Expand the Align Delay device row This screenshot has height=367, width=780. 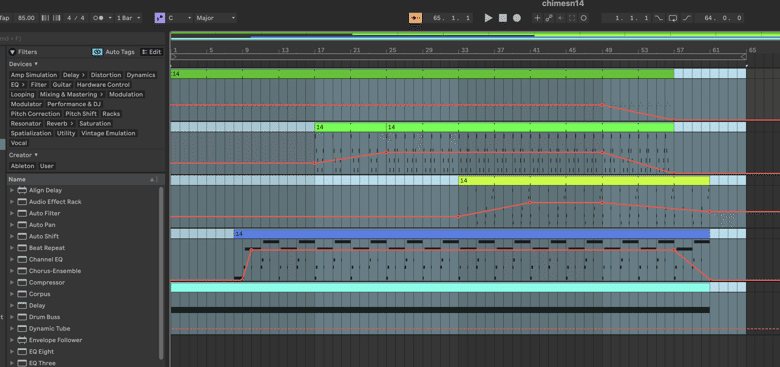pos(12,190)
